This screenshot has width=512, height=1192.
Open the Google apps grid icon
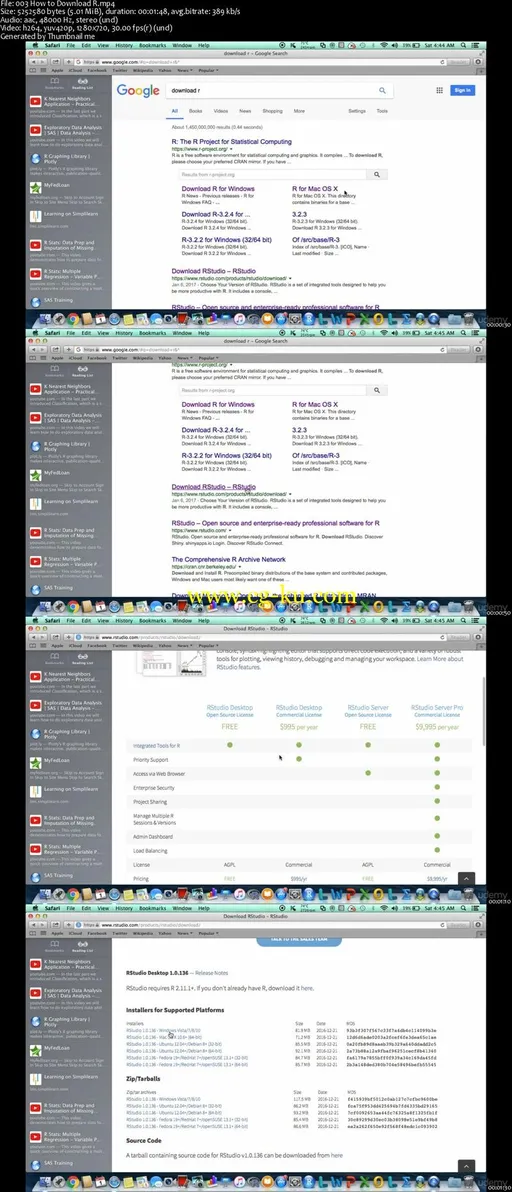pyautogui.click(x=439, y=90)
